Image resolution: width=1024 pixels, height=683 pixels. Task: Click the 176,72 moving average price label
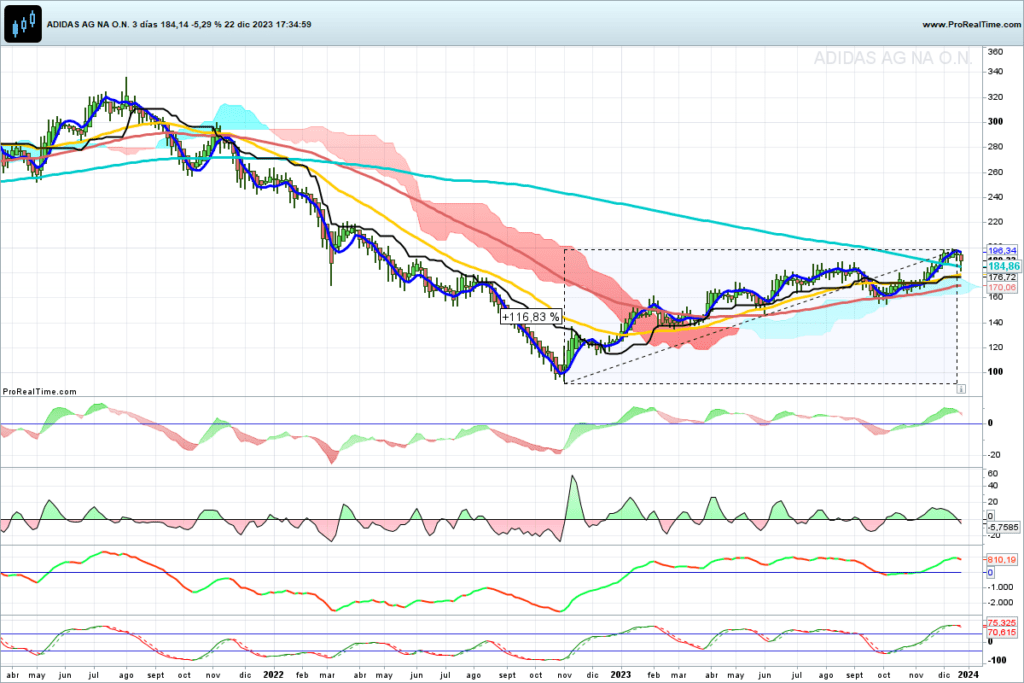[1002, 278]
